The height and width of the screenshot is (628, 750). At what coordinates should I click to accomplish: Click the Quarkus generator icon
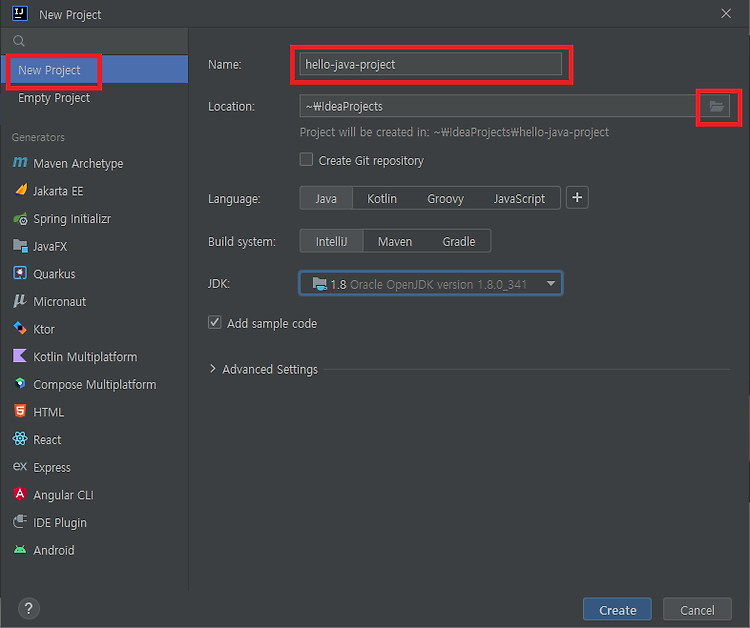(20, 273)
